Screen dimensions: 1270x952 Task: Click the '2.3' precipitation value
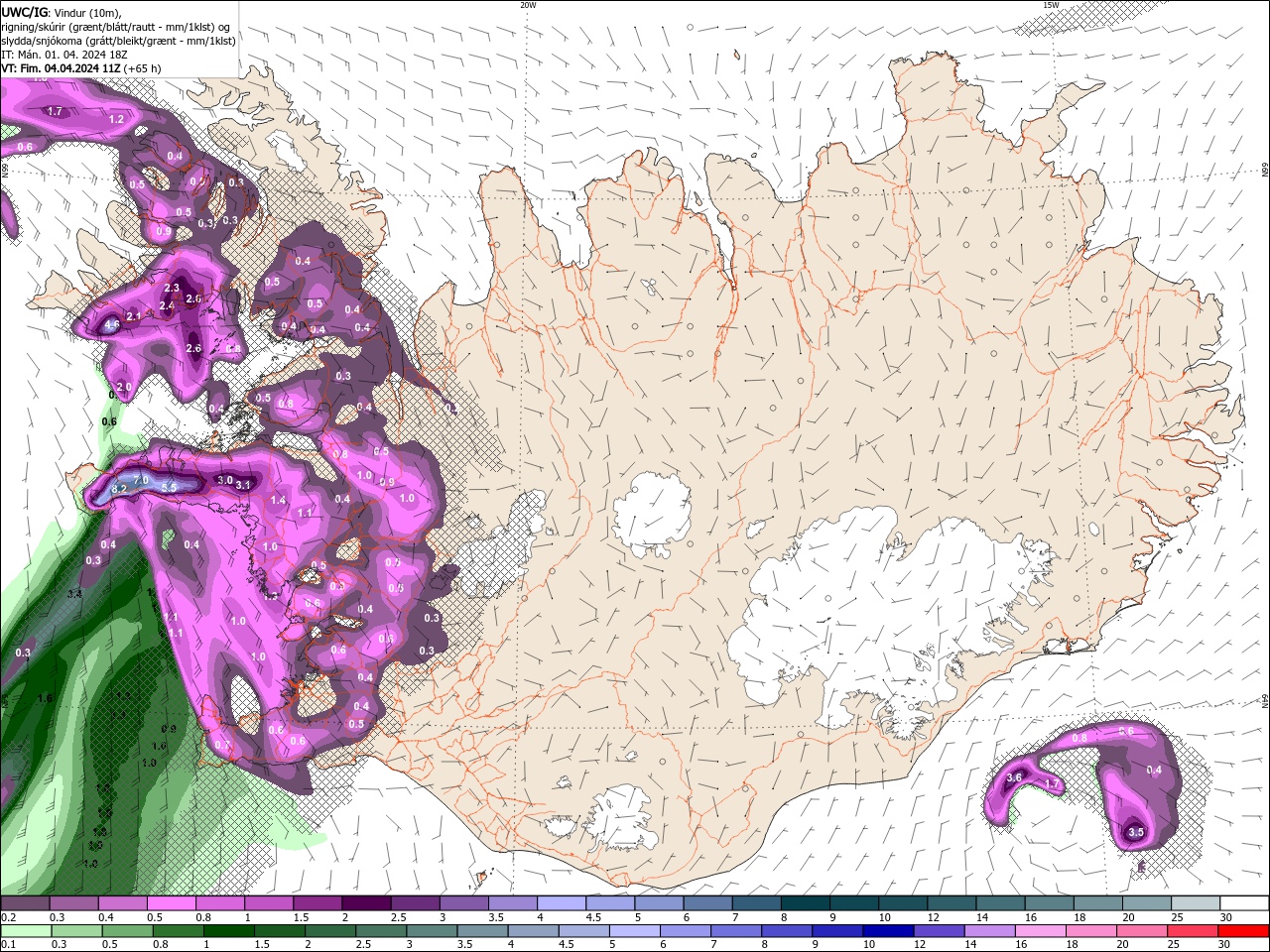pyautogui.click(x=172, y=289)
